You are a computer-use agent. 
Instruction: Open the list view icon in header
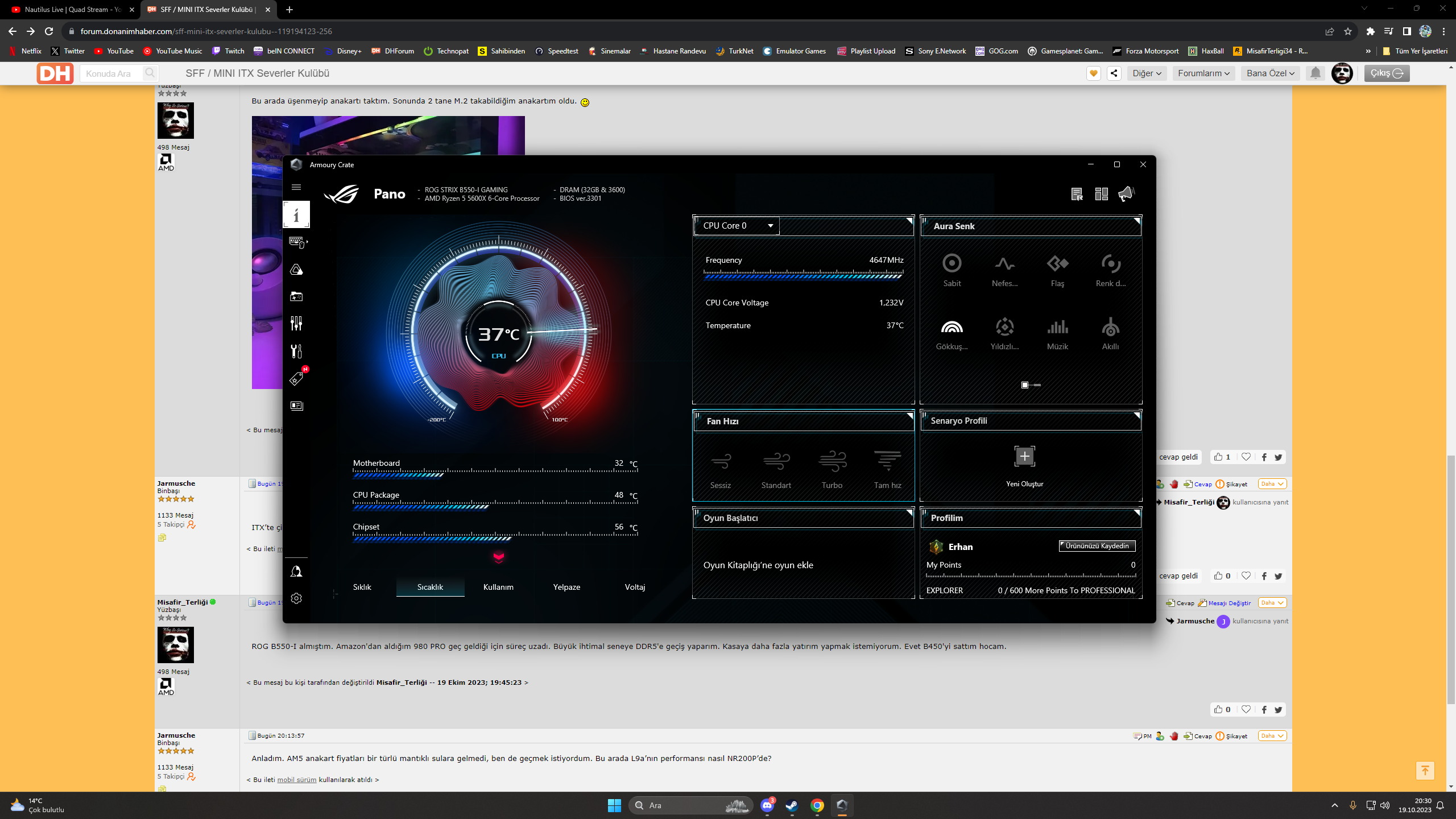(x=1077, y=194)
